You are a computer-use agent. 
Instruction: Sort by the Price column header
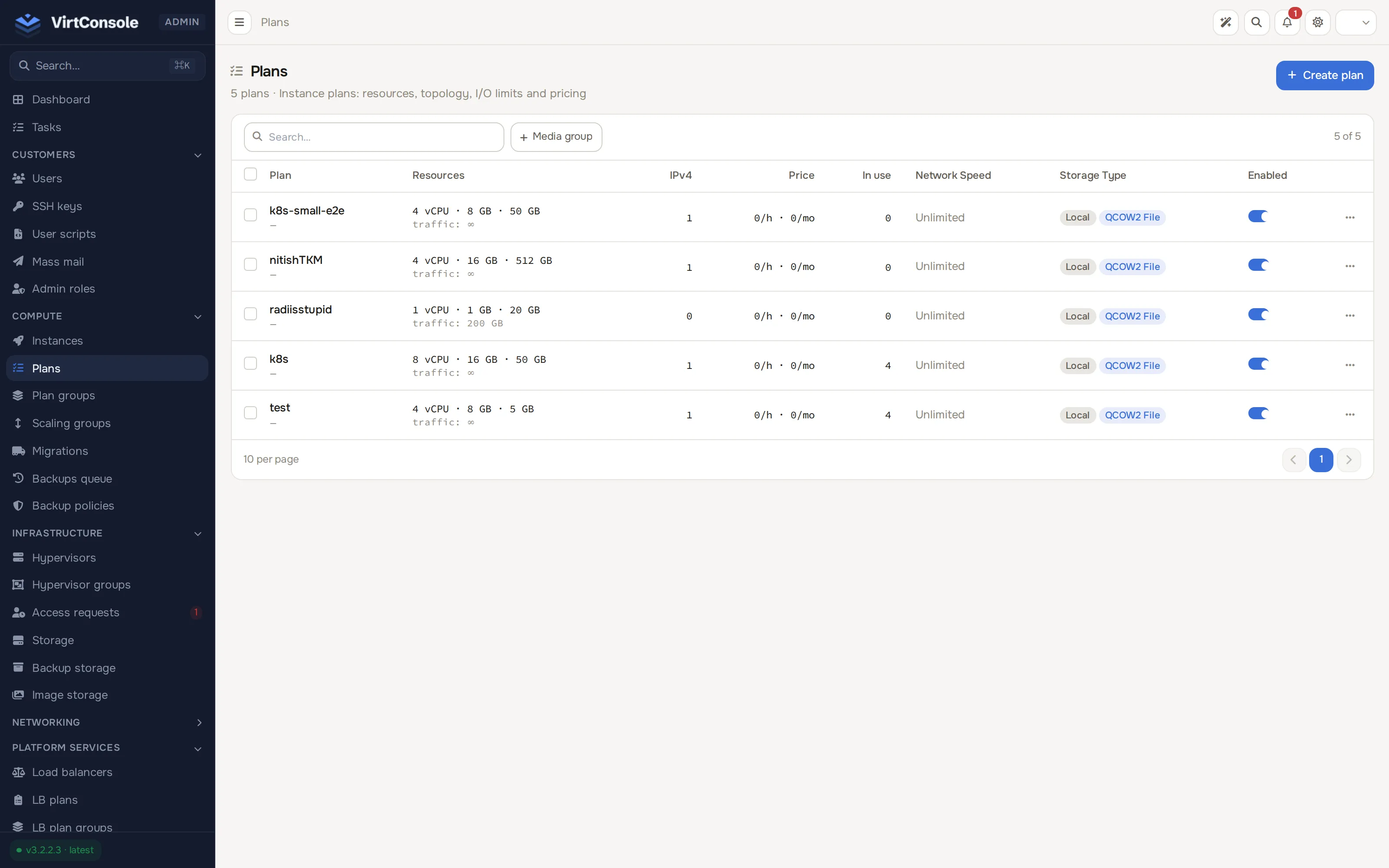click(x=801, y=175)
